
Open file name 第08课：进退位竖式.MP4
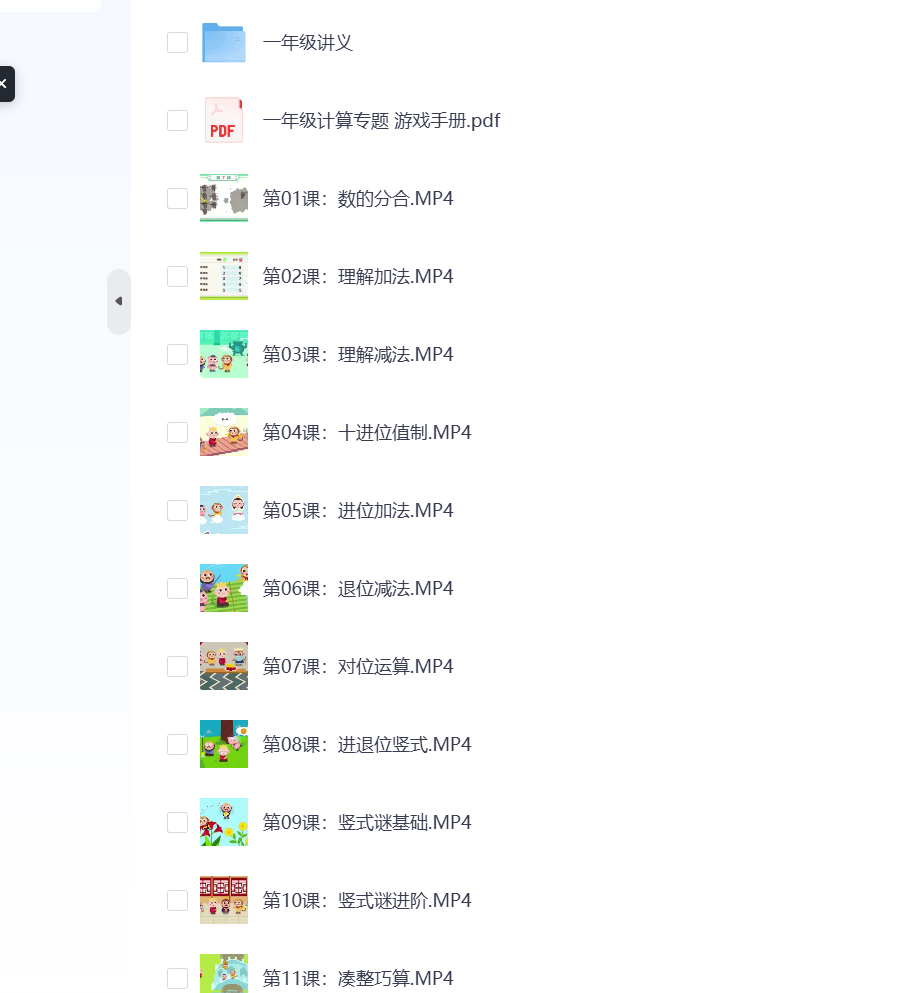pyautogui.click(x=367, y=745)
